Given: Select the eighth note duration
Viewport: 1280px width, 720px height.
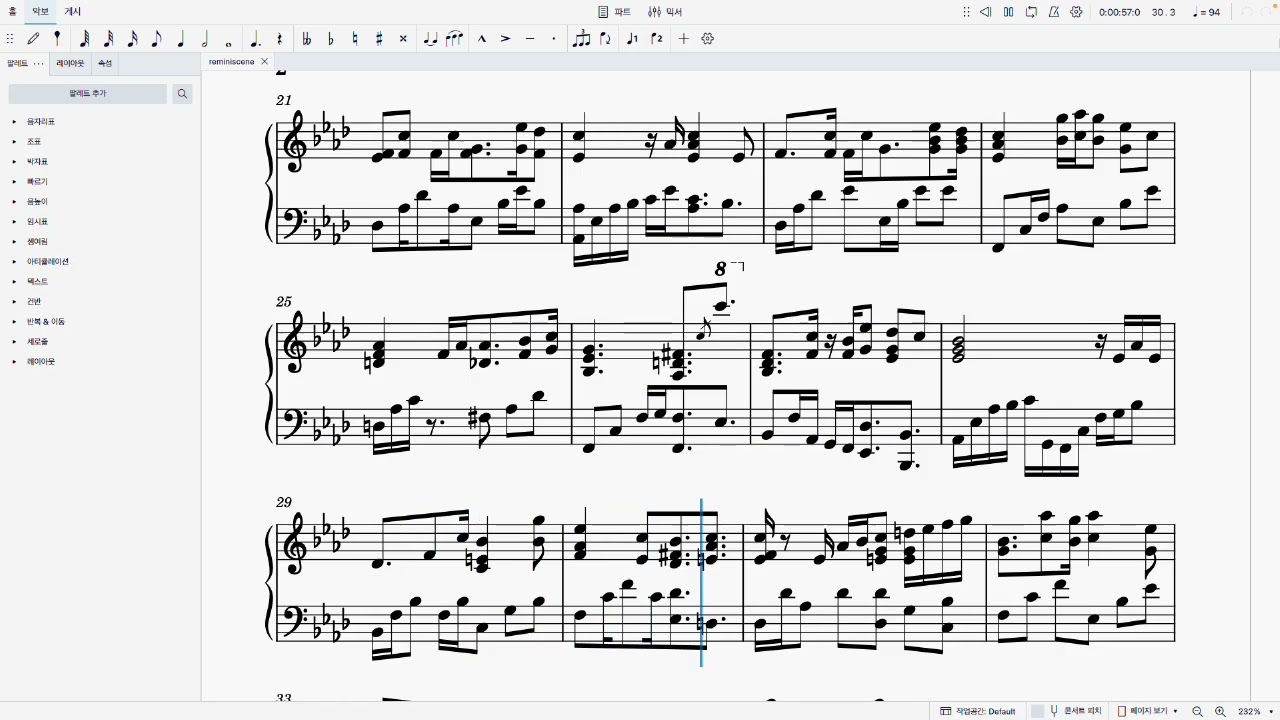Looking at the screenshot, I should click(156, 39).
